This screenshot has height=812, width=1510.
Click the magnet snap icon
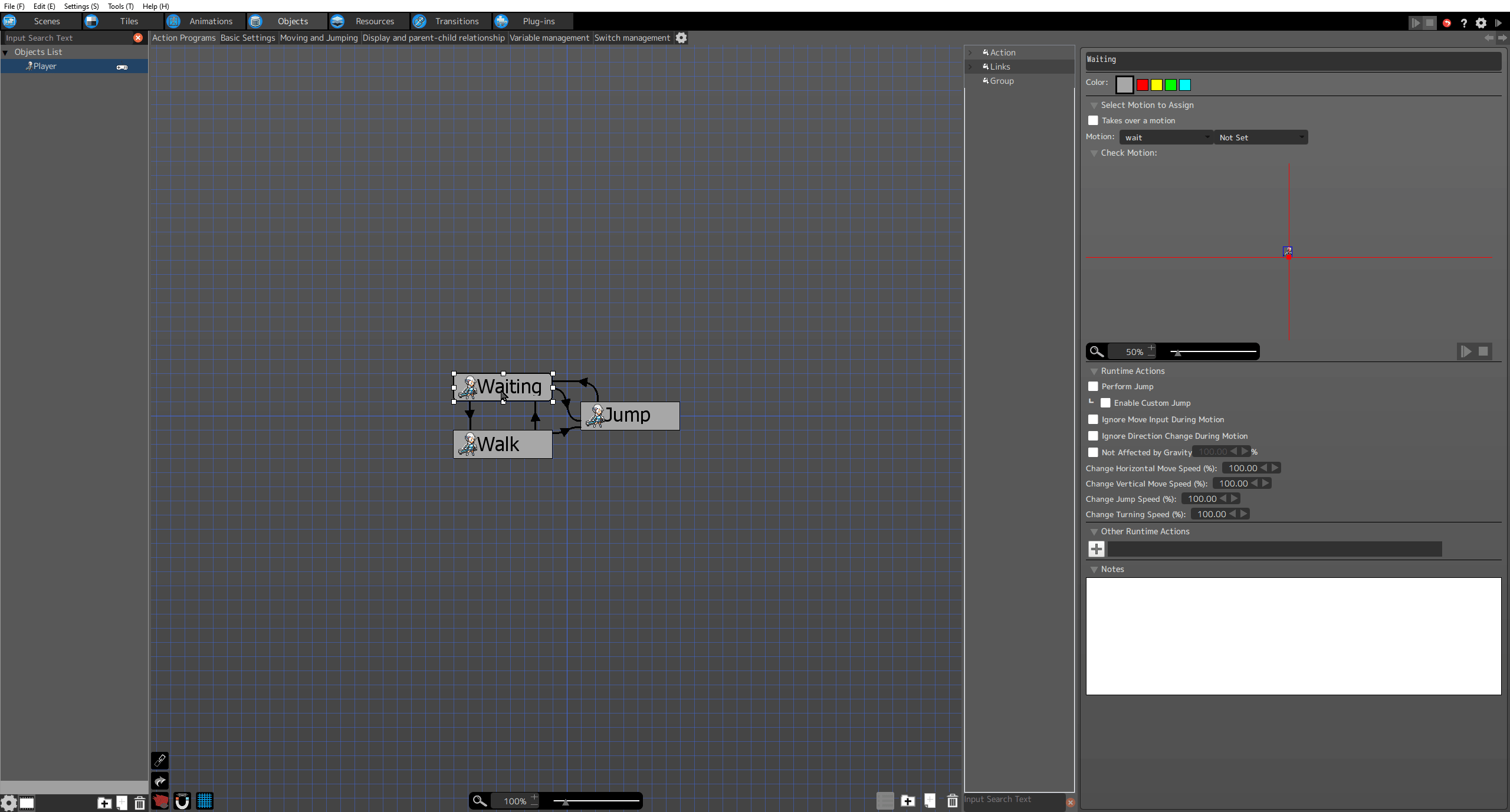(x=182, y=801)
